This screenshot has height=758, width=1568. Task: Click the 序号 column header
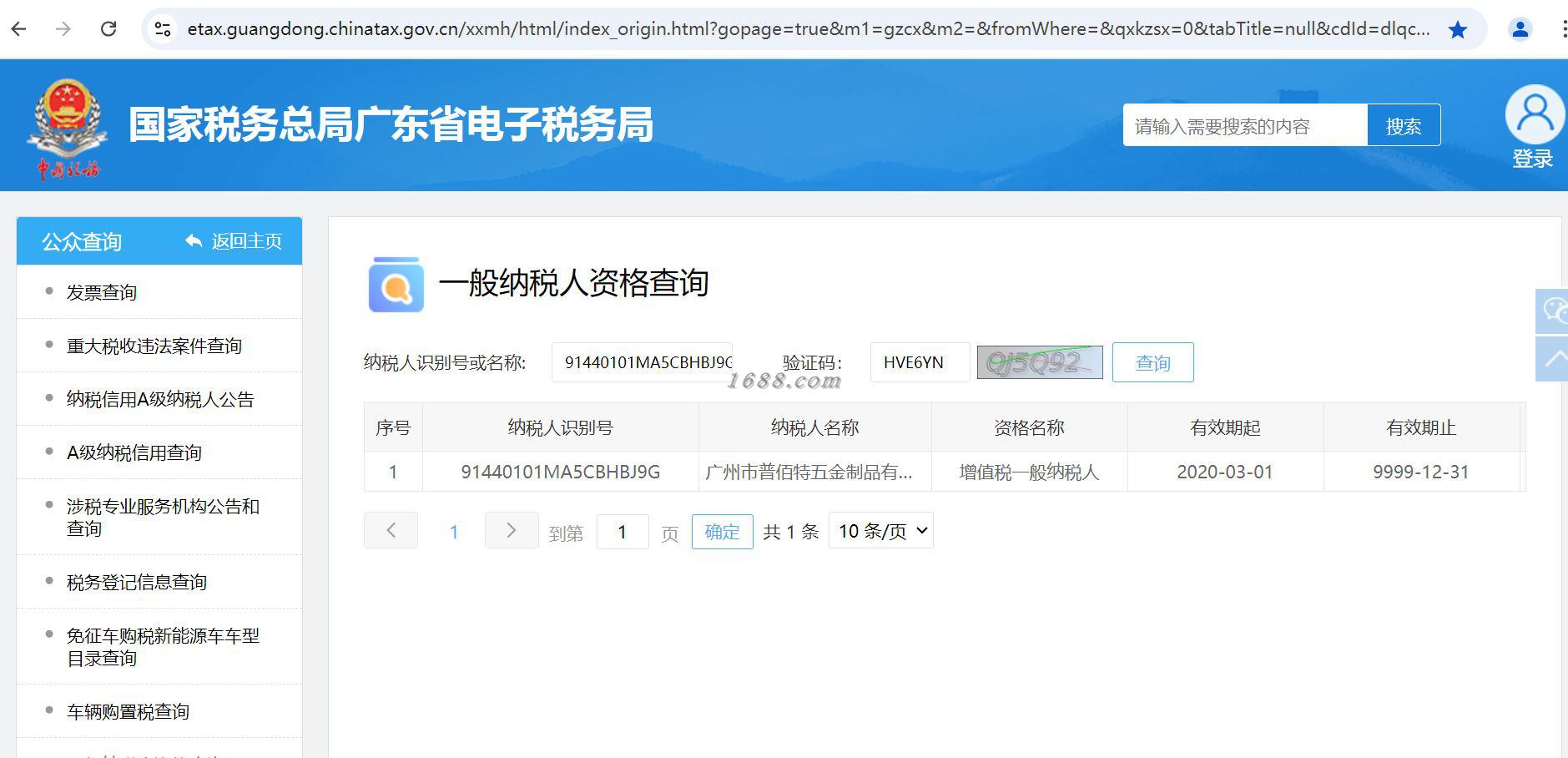point(393,427)
